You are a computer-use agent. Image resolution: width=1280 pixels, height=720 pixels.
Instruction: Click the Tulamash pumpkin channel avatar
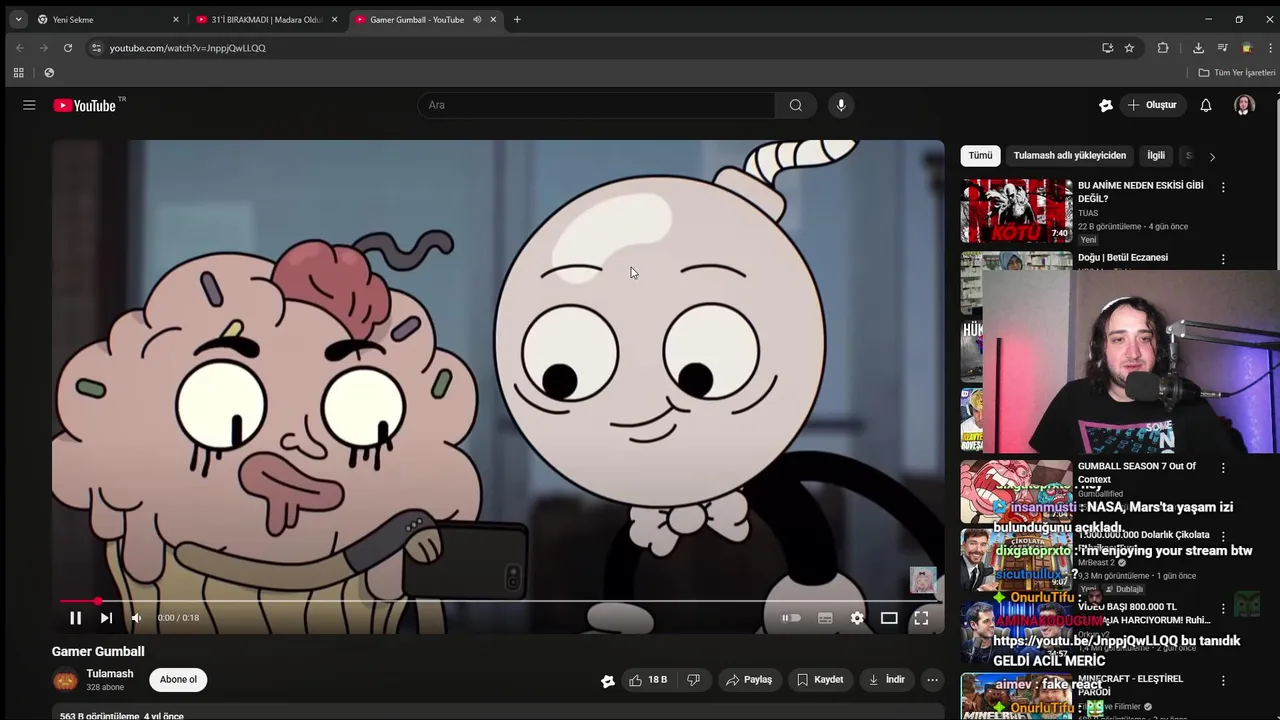click(x=65, y=680)
